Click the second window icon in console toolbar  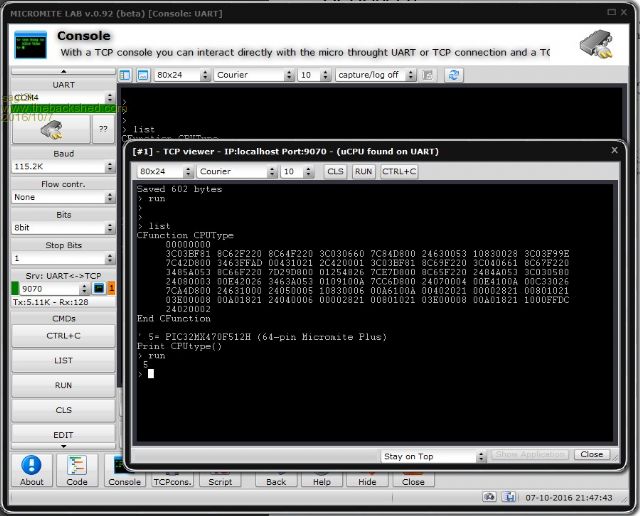(x=142, y=75)
